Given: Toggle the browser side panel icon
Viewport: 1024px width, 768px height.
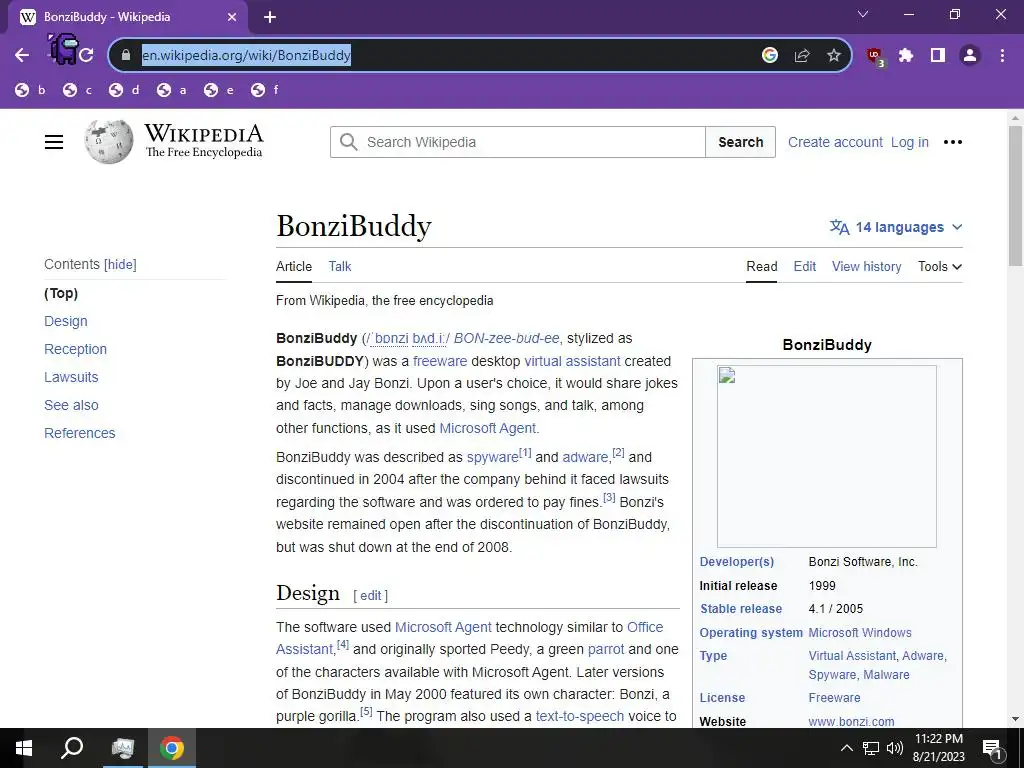Looking at the screenshot, I should click(938, 55).
